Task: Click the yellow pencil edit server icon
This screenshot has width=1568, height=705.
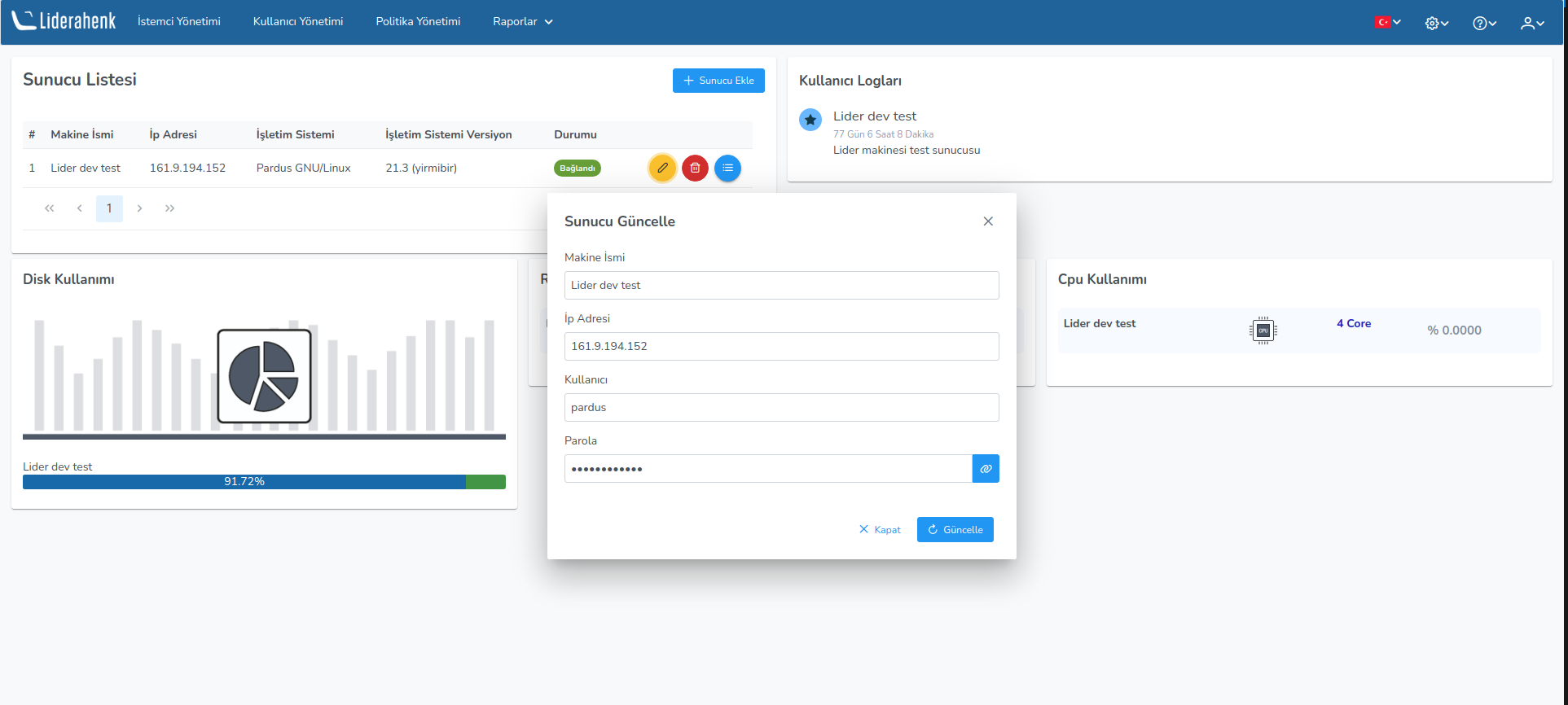Action: coord(662,168)
